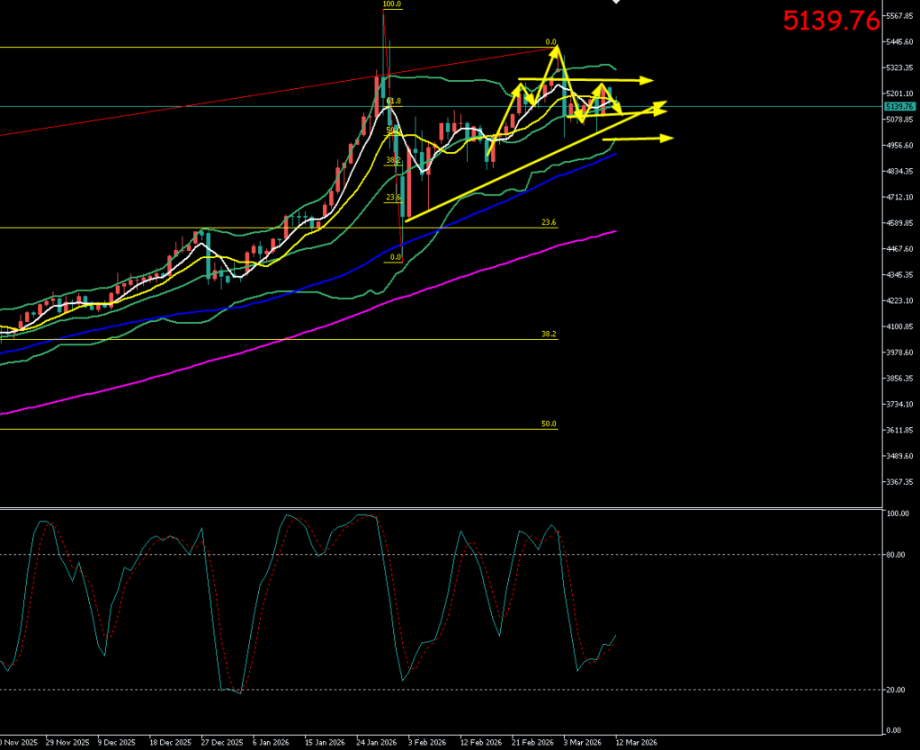Select the 50.0 Fibonacci retracement label
920x750 pixels.
[x=548, y=424]
